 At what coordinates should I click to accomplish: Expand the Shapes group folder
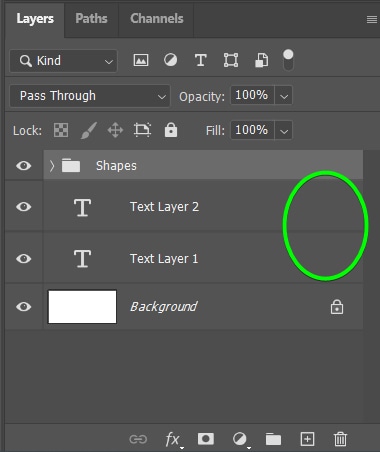click(x=52, y=166)
